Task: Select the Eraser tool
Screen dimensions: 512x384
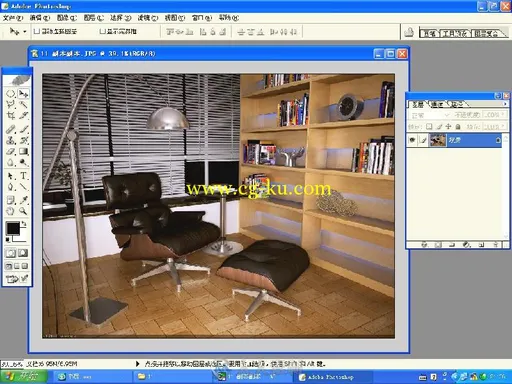Action: tap(11, 152)
